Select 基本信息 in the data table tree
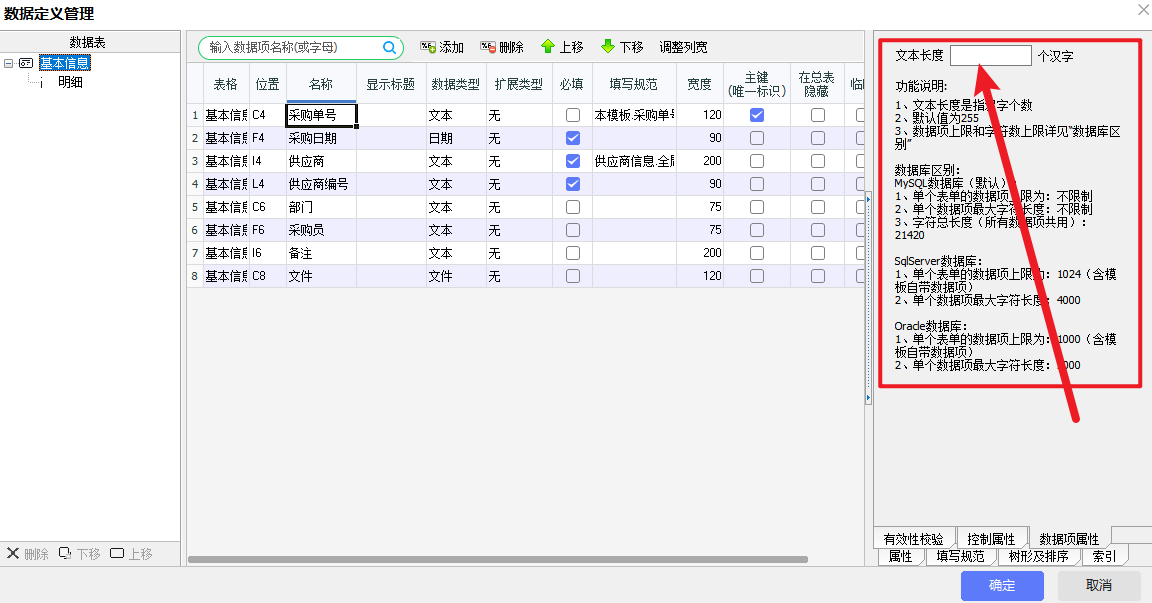Viewport: 1152px width, 603px height. (65, 63)
